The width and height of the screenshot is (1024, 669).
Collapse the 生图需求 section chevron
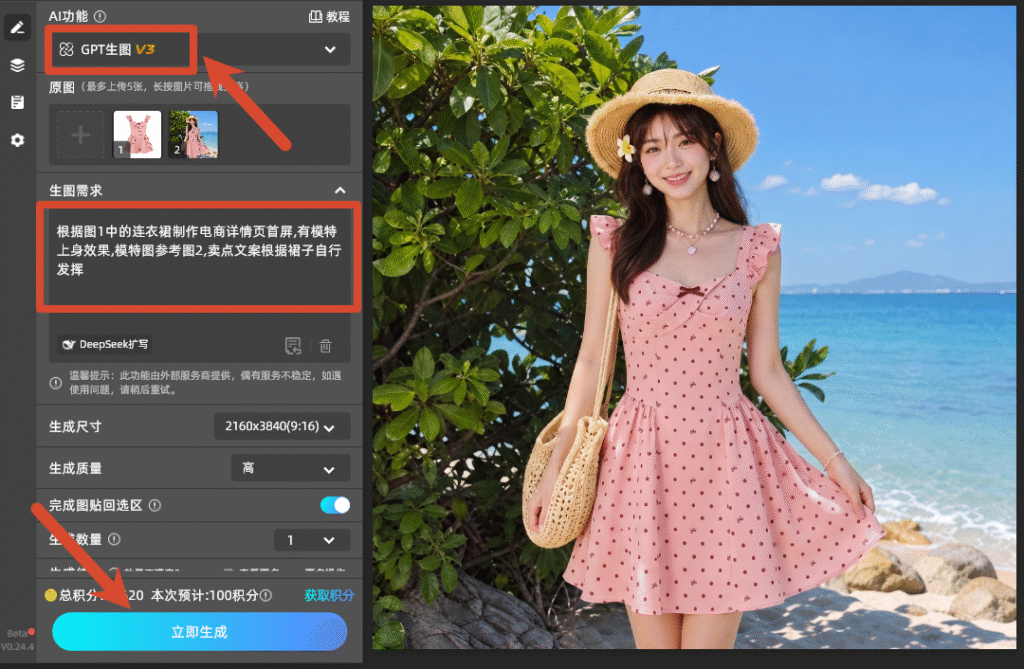point(340,190)
